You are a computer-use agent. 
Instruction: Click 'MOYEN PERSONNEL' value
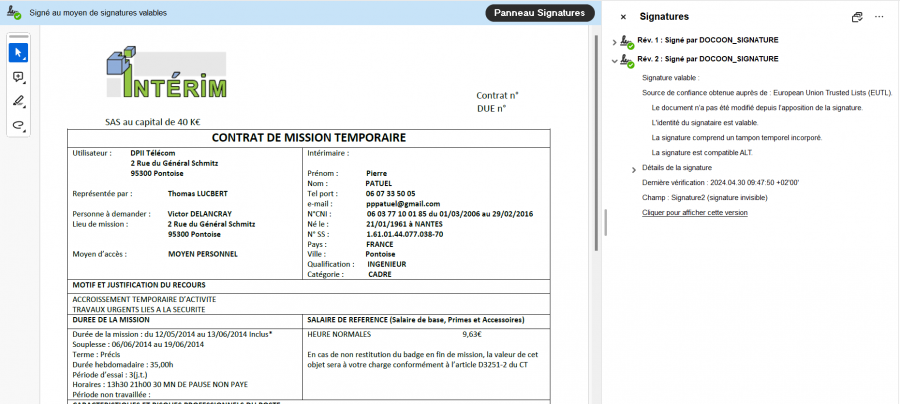pyautogui.click(x=203, y=254)
